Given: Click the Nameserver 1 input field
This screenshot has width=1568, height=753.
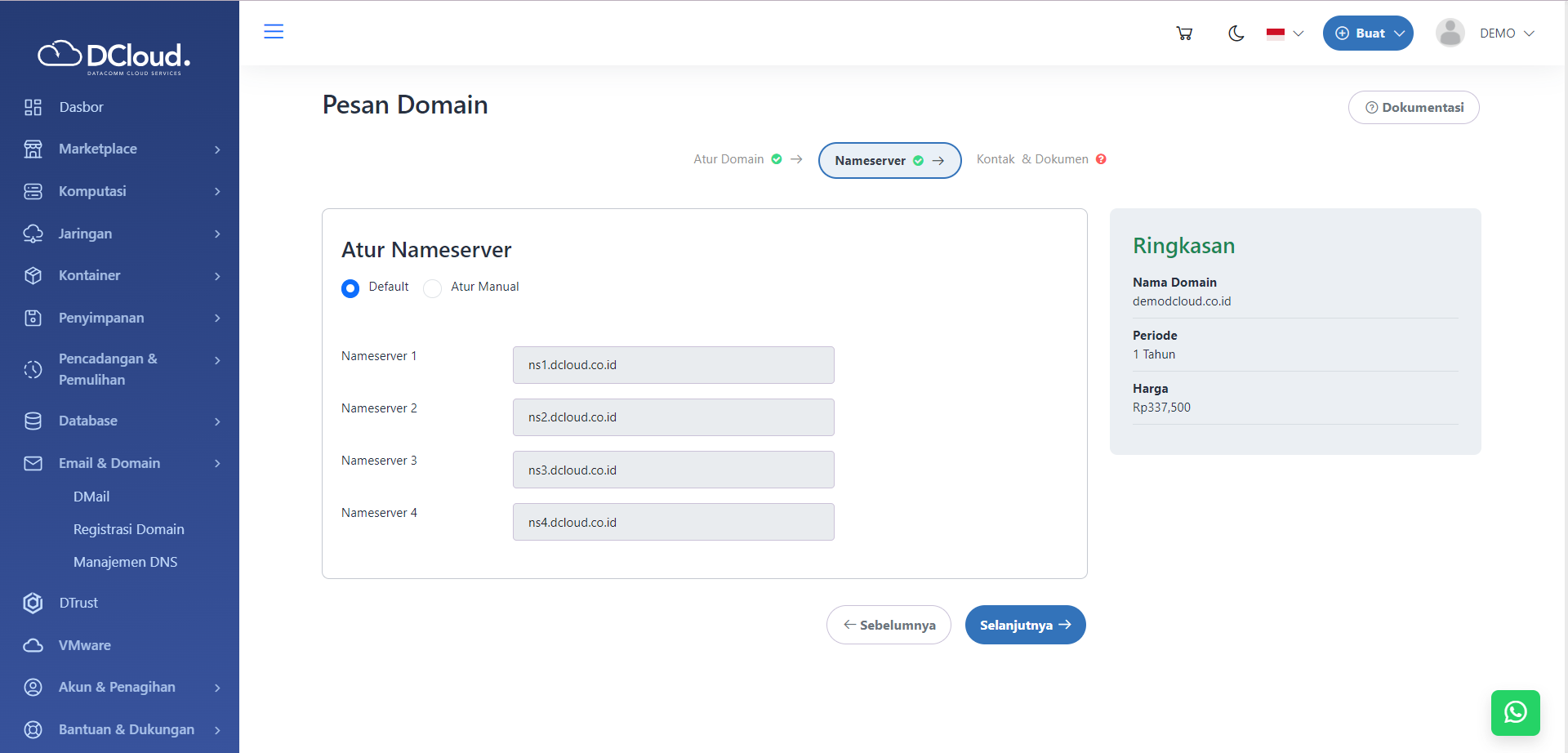Looking at the screenshot, I should click(672, 365).
